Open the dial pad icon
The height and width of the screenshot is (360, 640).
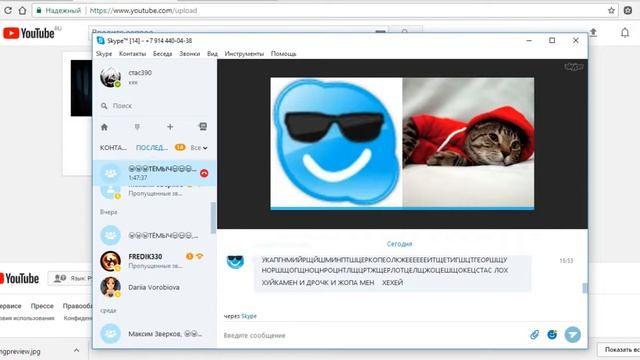pos(137,127)
